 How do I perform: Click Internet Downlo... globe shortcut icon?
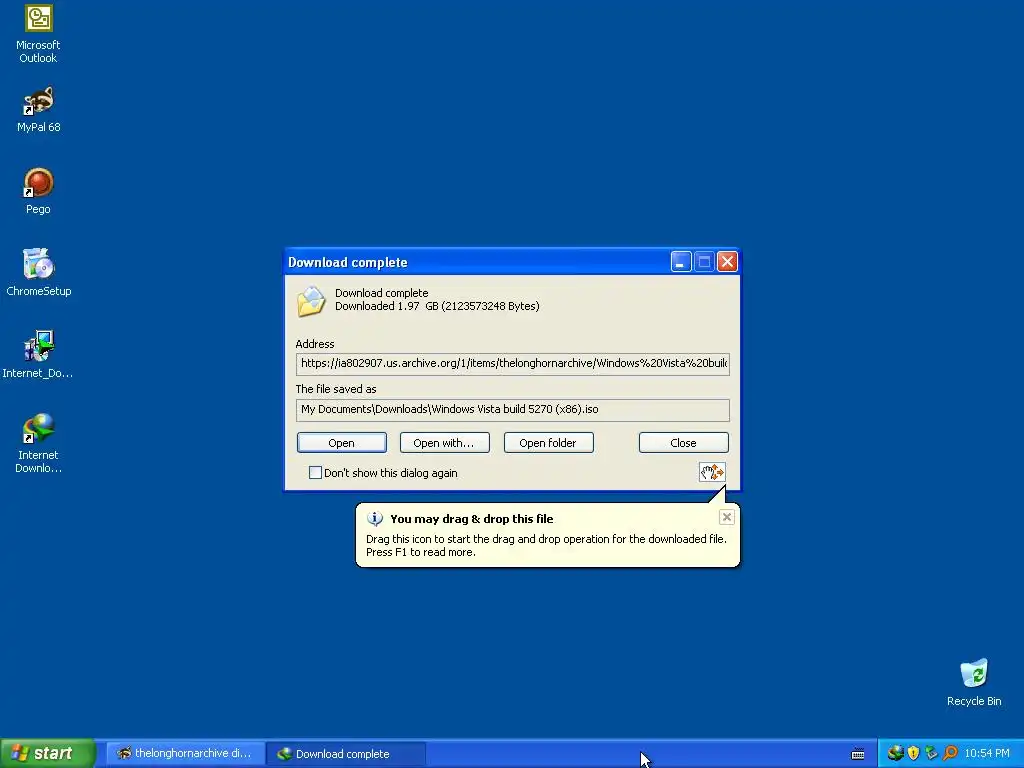[38, 443]
